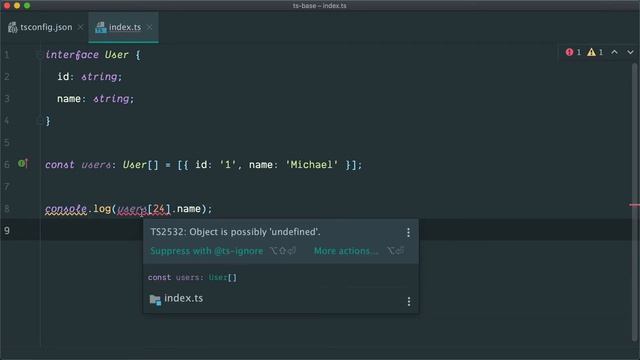Screen dimensions: 640x360
Task: Click Suppress with @ts-ignore link
Action: 207,251
